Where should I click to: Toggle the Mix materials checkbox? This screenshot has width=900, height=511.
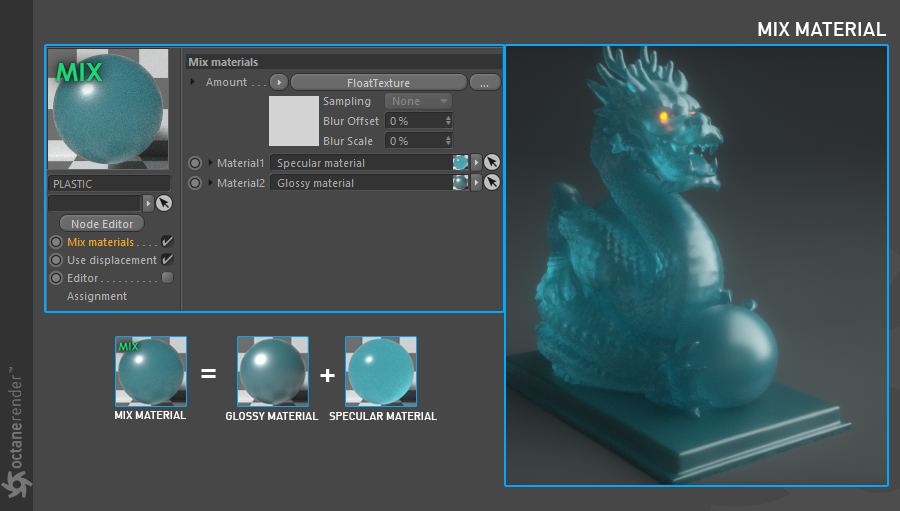point(167,241)
